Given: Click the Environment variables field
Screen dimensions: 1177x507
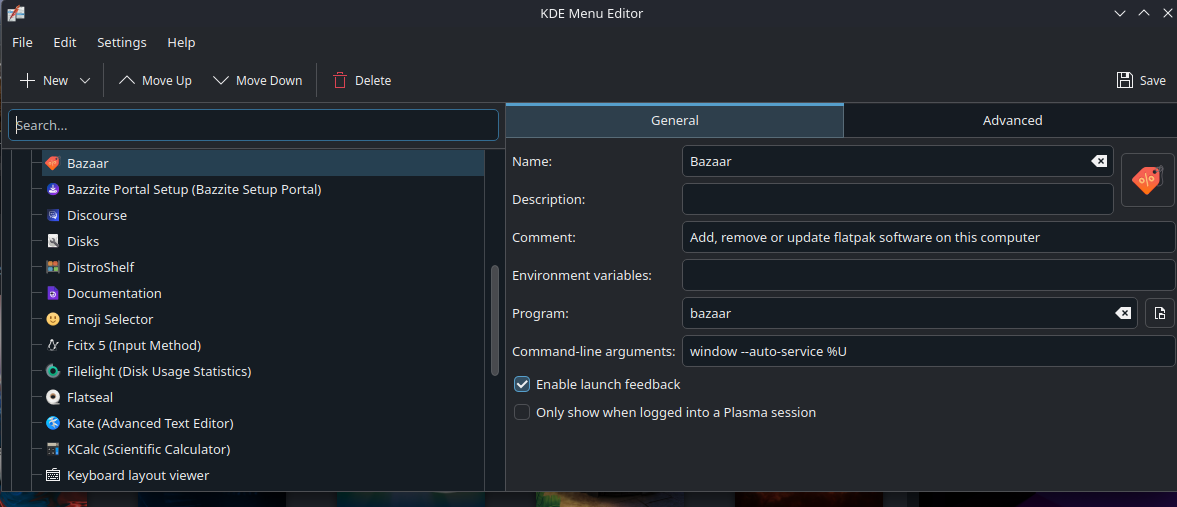Looking at the screenshot, I should [x=929, y=275].
